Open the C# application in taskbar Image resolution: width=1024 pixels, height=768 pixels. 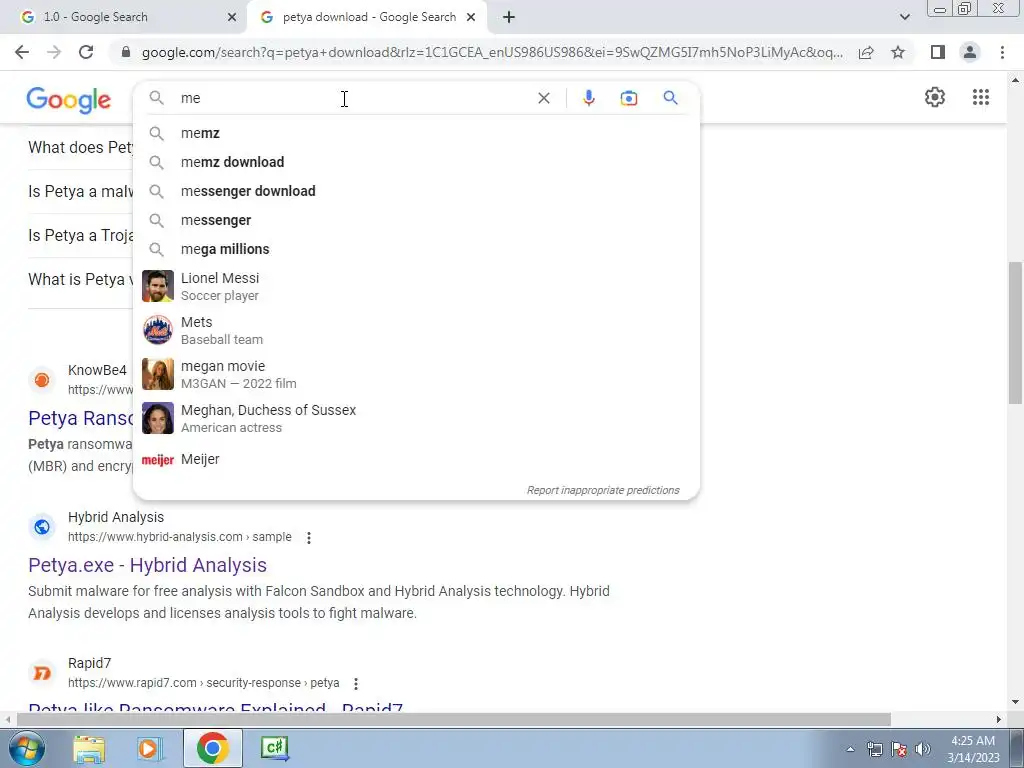(x=274, y=748)
